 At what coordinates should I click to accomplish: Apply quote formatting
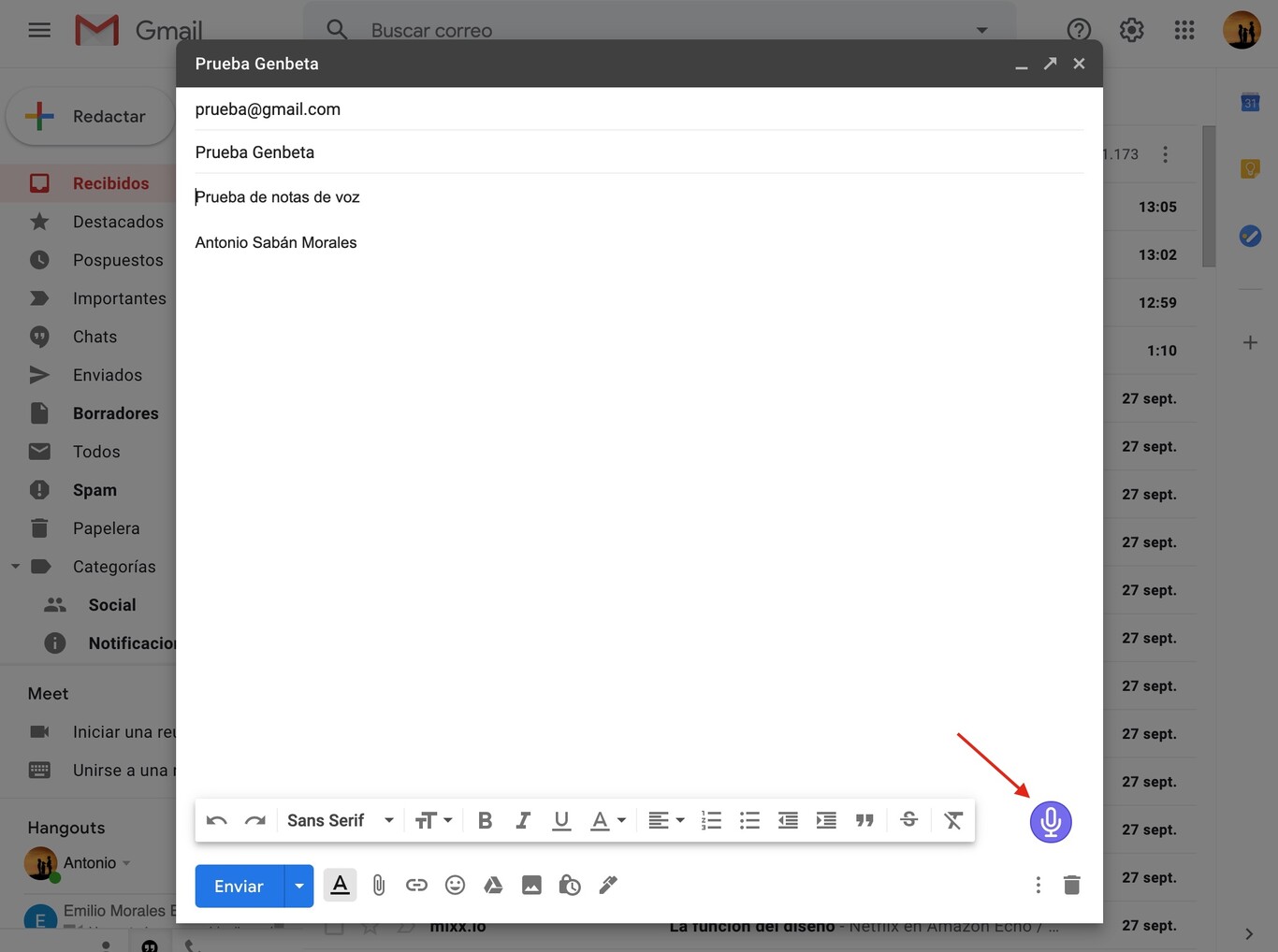coord(864,820)
